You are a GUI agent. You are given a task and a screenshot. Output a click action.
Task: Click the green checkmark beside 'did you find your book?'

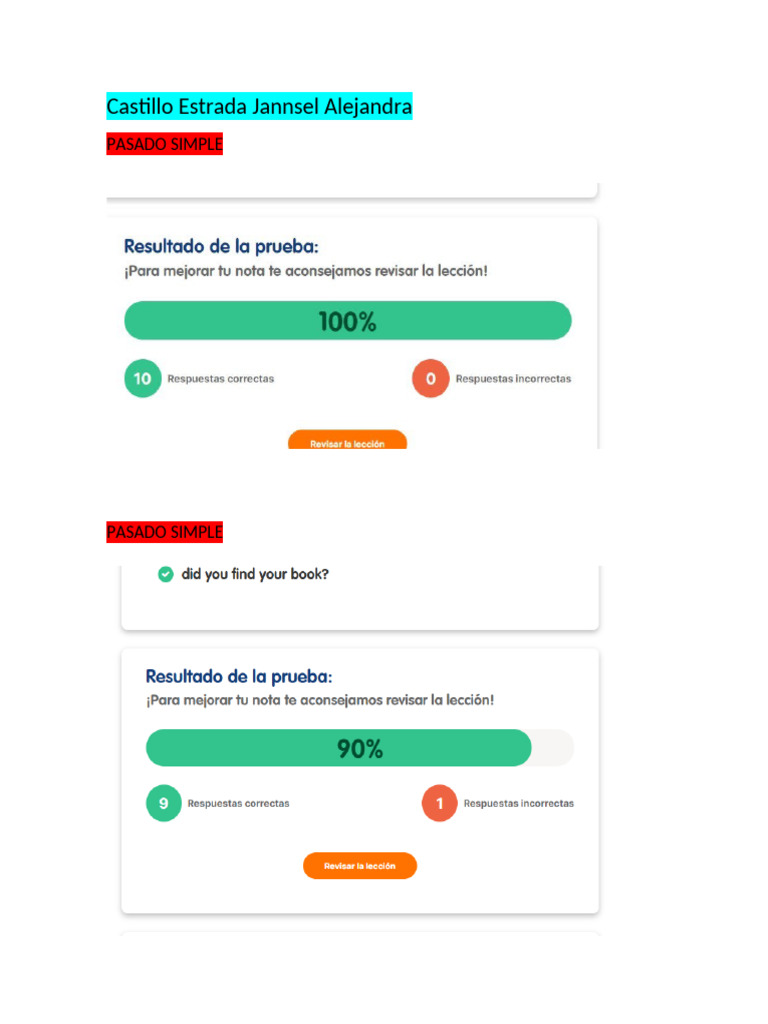click(x=166, y=574)
